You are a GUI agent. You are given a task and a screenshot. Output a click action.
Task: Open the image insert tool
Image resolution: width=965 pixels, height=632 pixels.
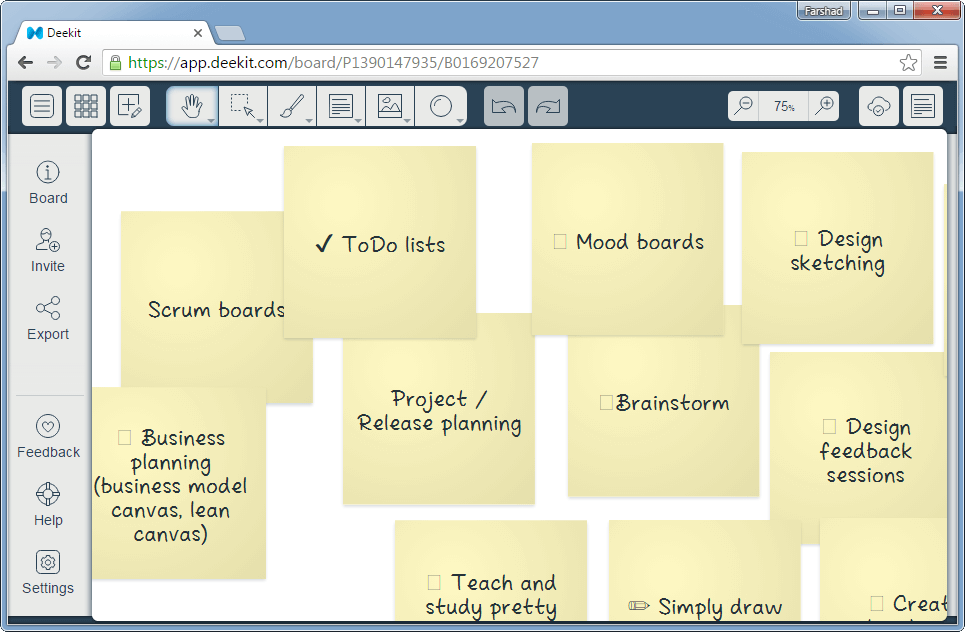point(390,105)
